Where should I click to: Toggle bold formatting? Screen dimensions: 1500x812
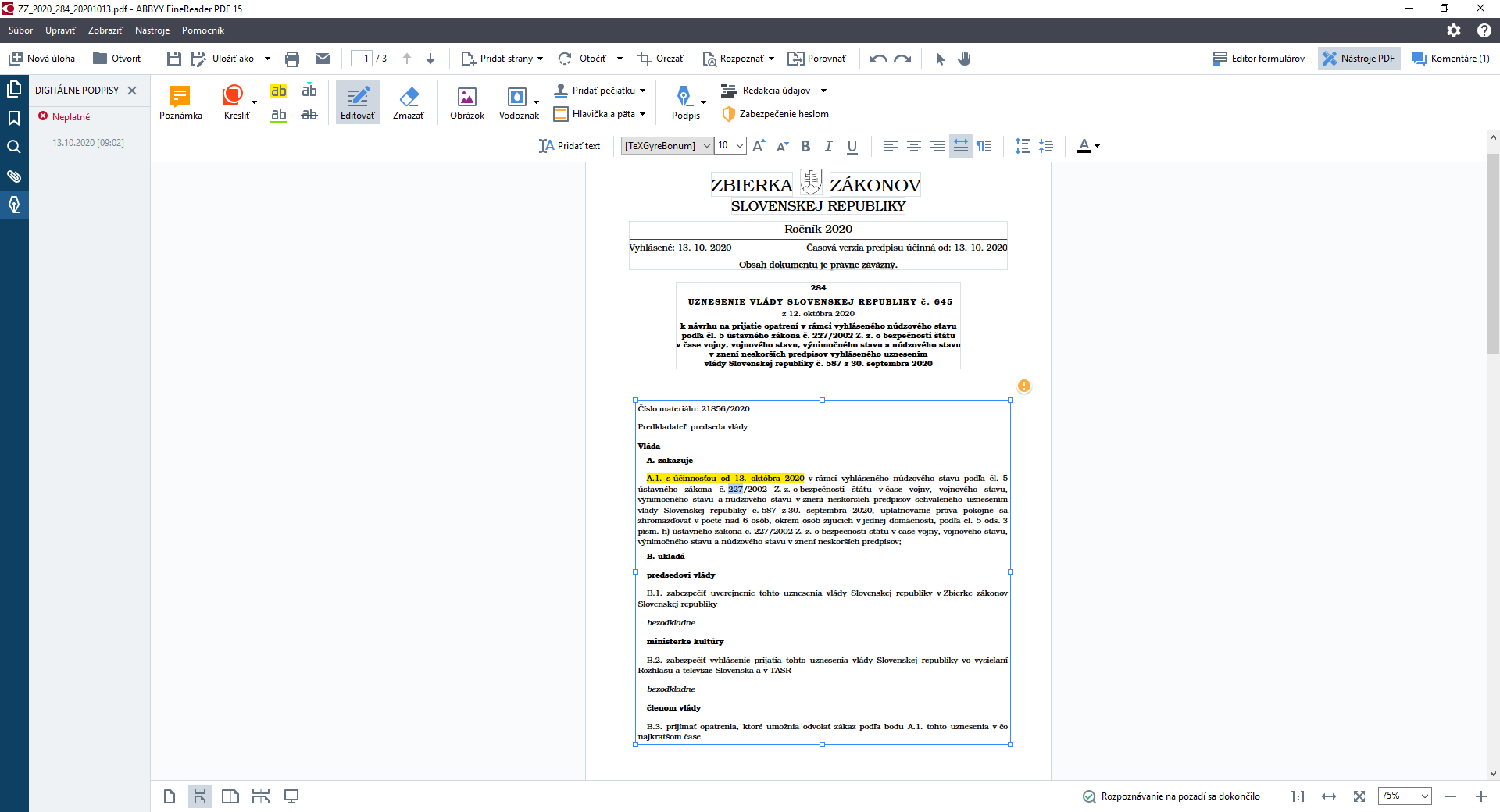pos(805,146)
